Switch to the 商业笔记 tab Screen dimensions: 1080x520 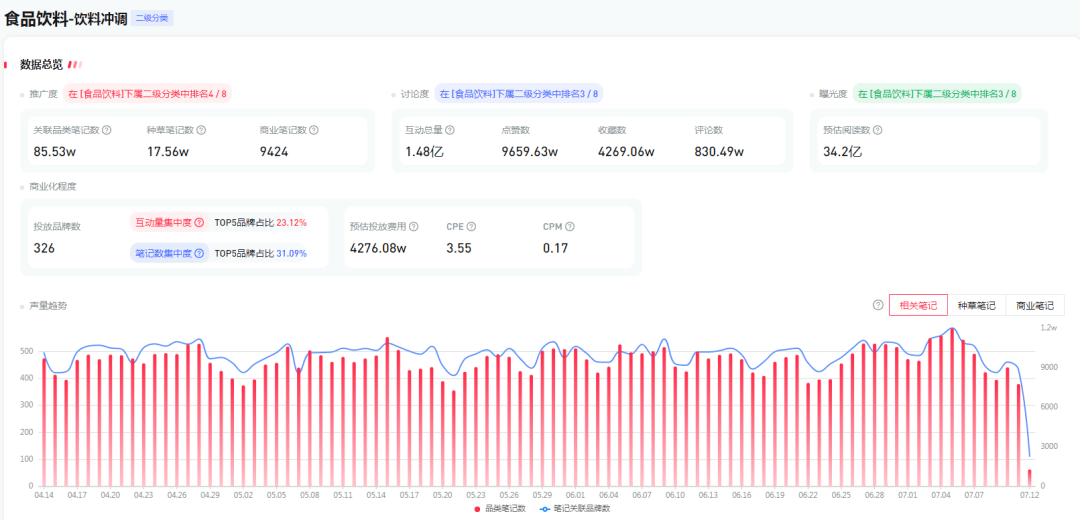point(1035,305)
